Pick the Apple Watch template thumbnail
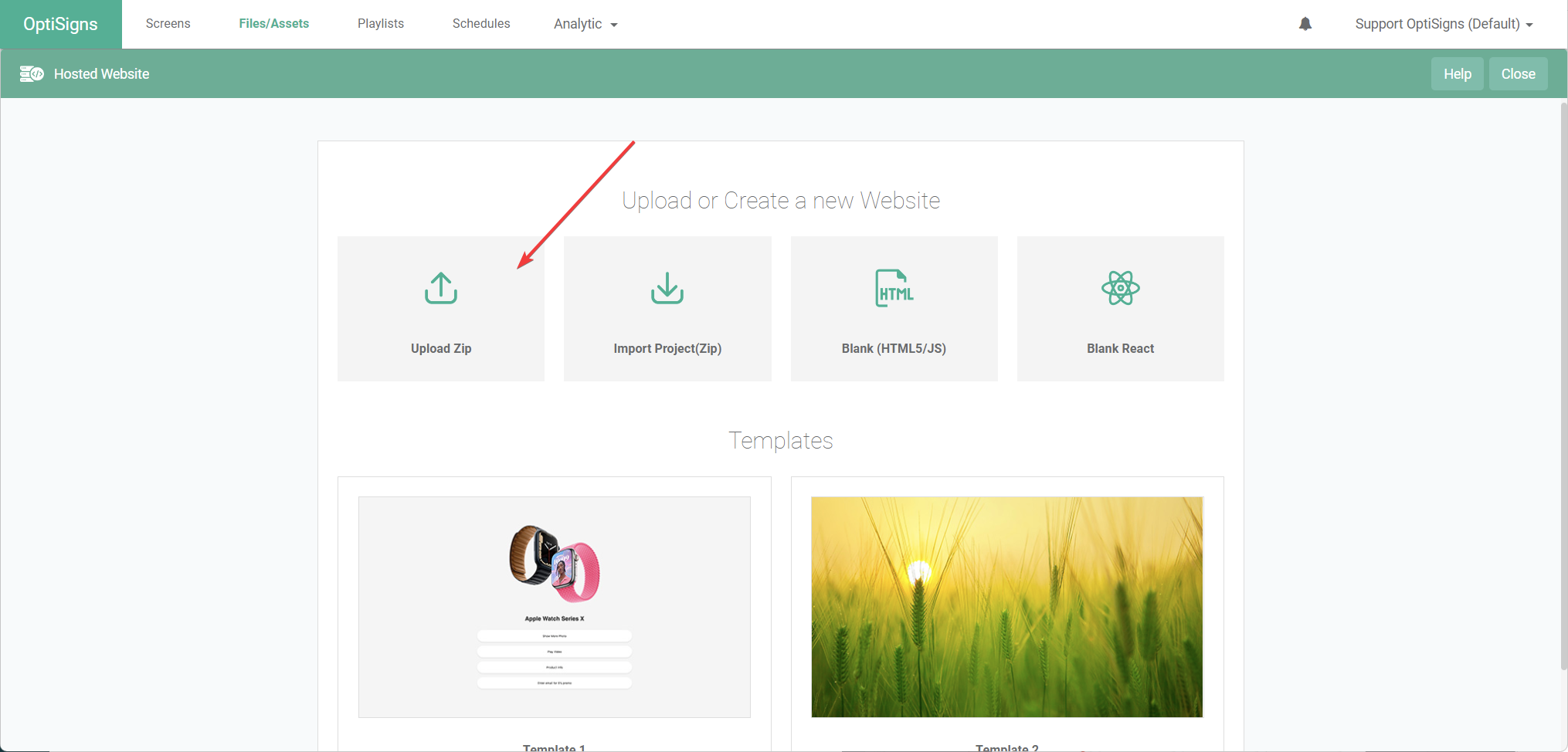1568x752 pixels. coord(554,607)
